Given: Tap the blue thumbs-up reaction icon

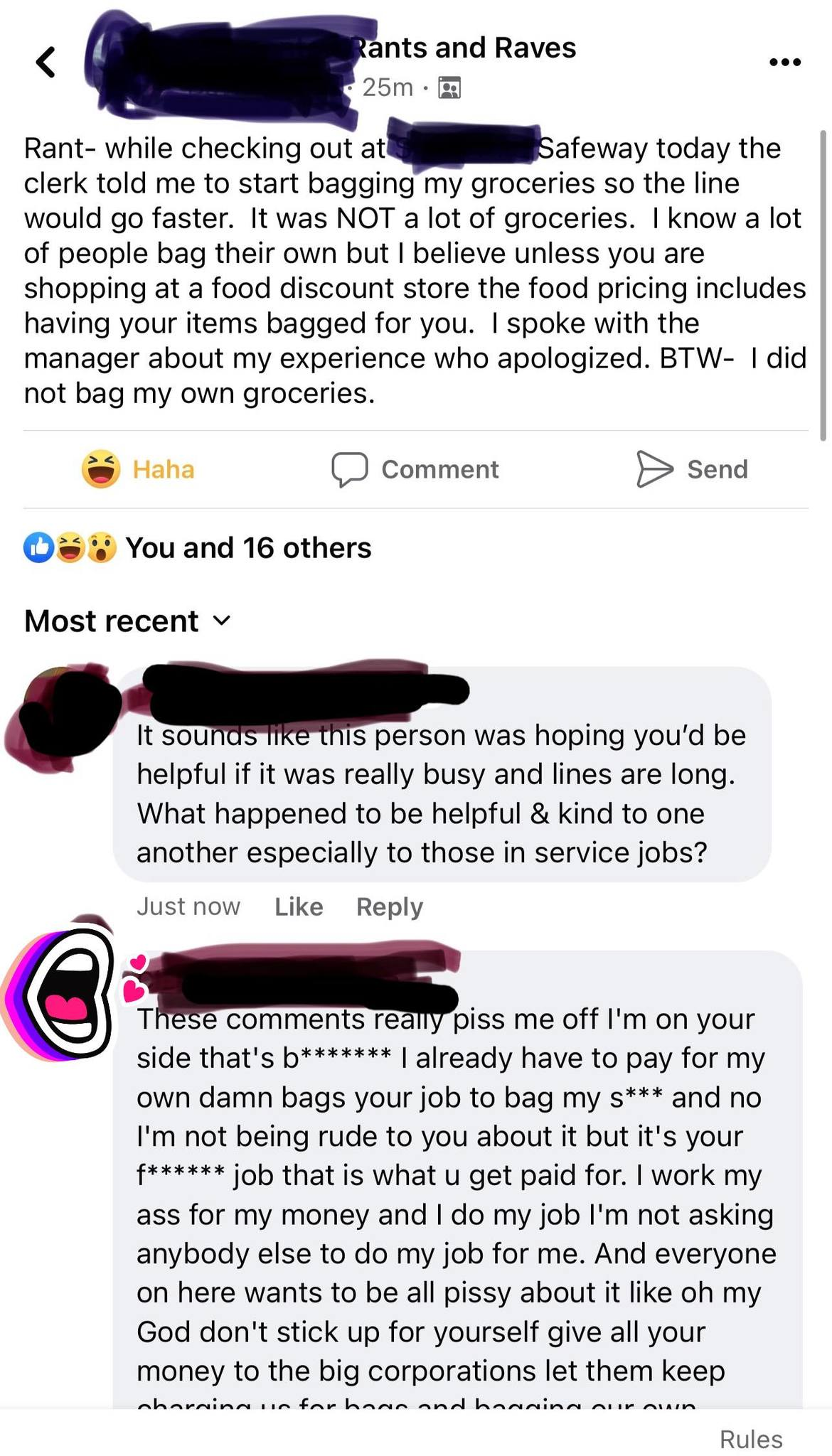Looking at the screenshot, I should click(38, 548).
